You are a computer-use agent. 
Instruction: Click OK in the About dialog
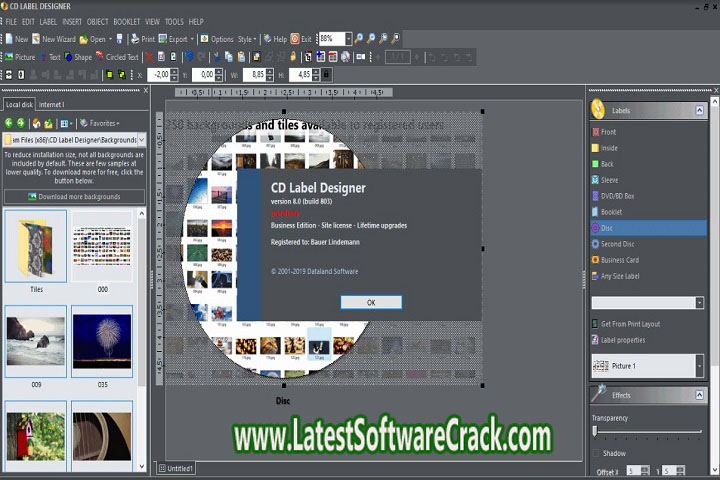(x=371, y=302)
